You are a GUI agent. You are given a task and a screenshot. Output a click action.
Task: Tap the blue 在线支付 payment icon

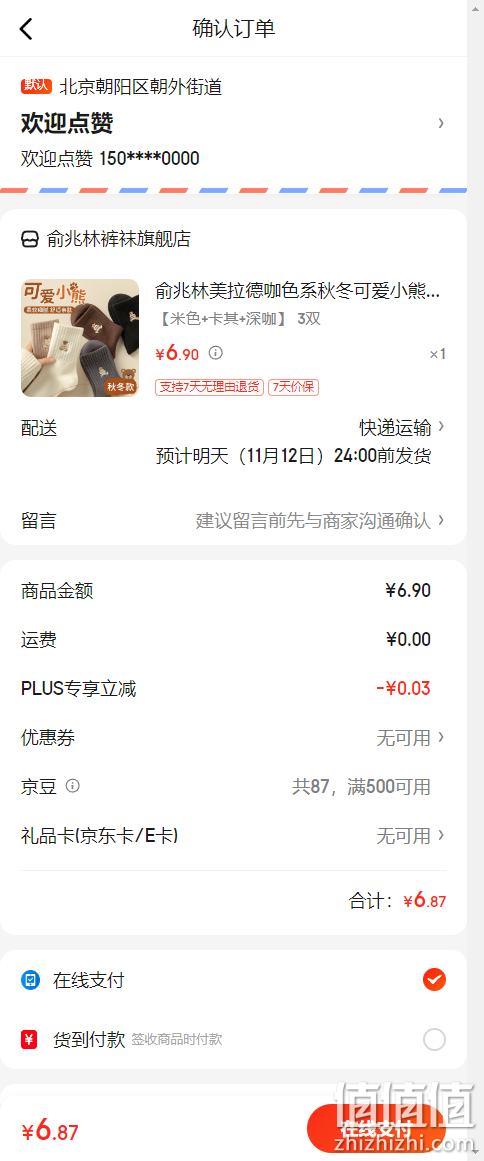tap(30, 980)
